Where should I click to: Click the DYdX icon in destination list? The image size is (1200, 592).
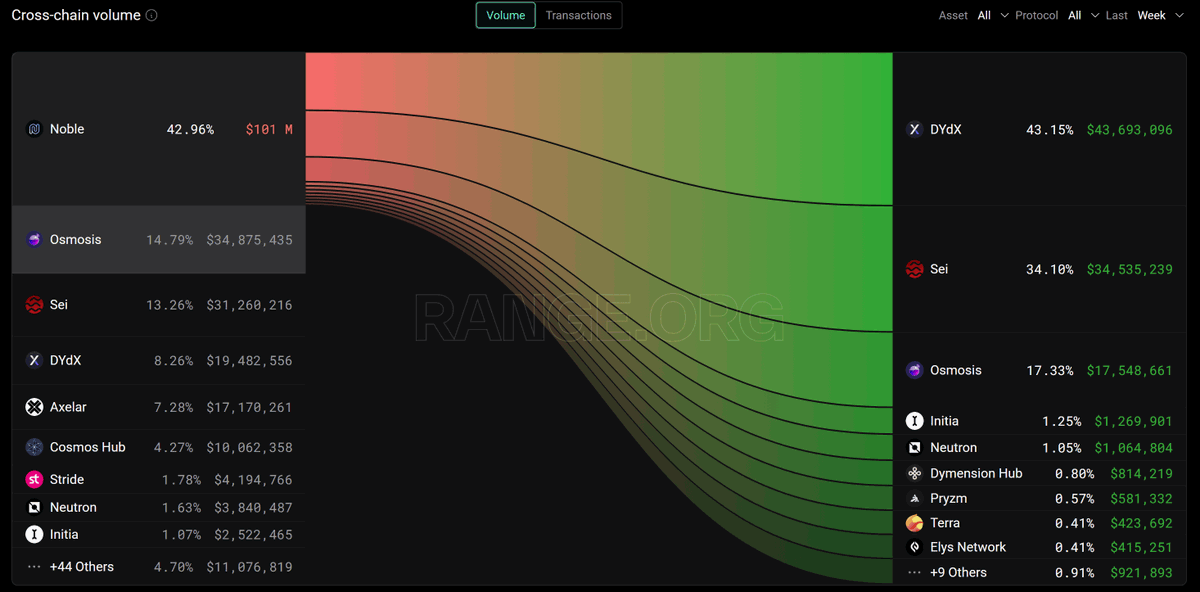(x=914, y=129)
